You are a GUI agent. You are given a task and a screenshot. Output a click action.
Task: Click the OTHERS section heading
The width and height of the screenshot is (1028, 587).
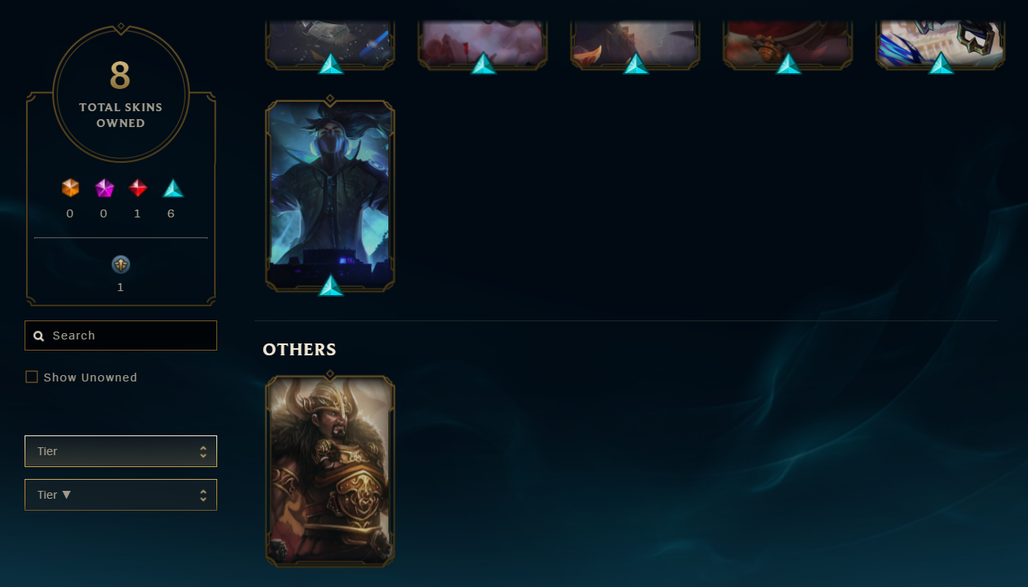[x=300, y=350]
